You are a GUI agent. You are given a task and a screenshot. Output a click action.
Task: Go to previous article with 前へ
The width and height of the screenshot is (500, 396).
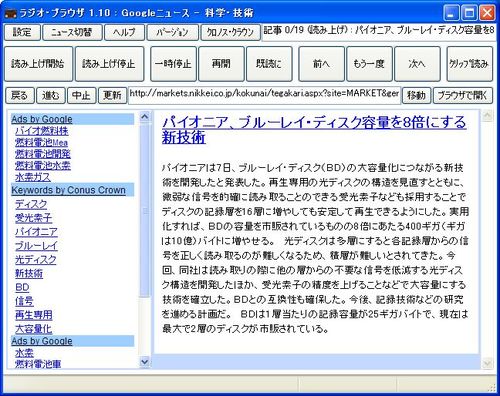[321, 64]
